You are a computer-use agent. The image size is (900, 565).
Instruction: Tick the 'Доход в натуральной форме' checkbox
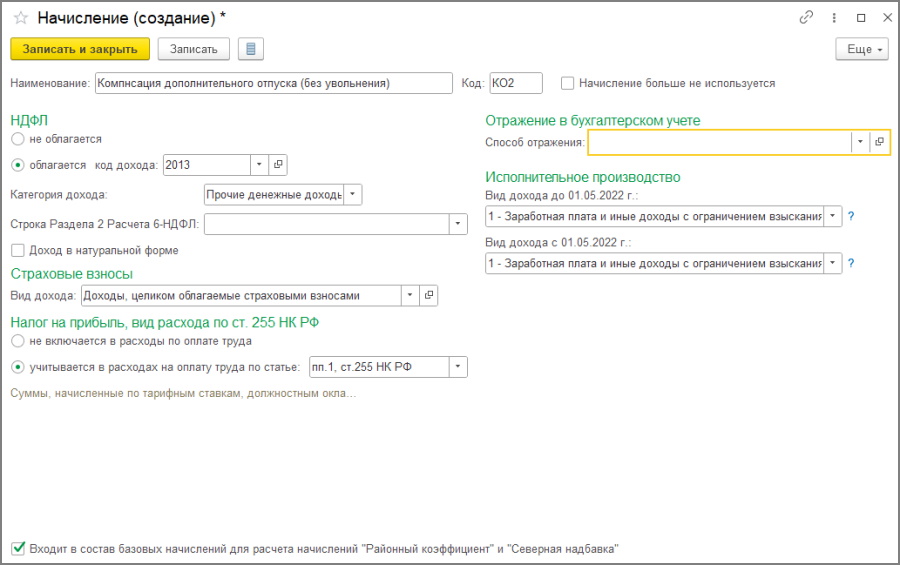click(18, 250)
